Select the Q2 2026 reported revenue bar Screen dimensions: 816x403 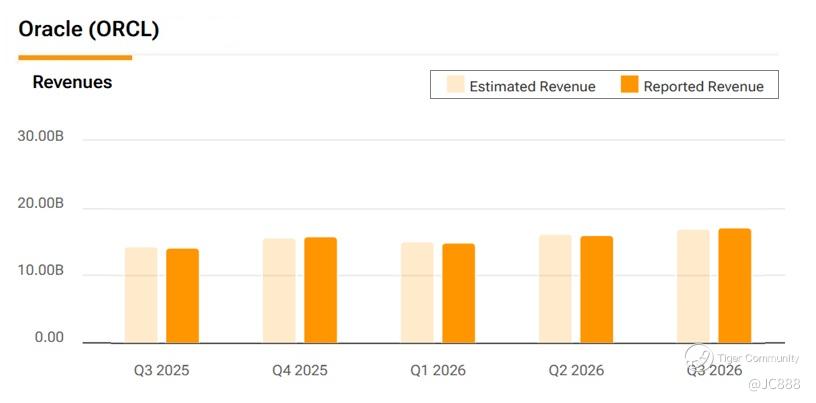[x=597, y=289]
